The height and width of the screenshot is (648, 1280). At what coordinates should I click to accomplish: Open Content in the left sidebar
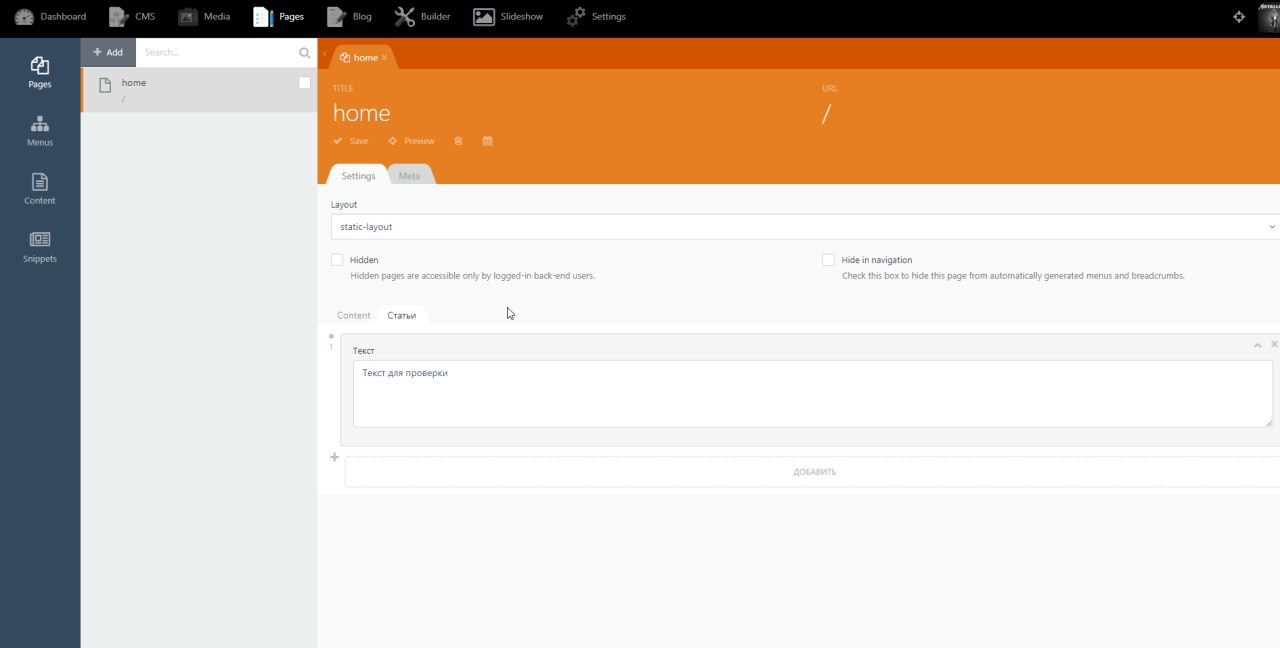[x=40, y=189]
